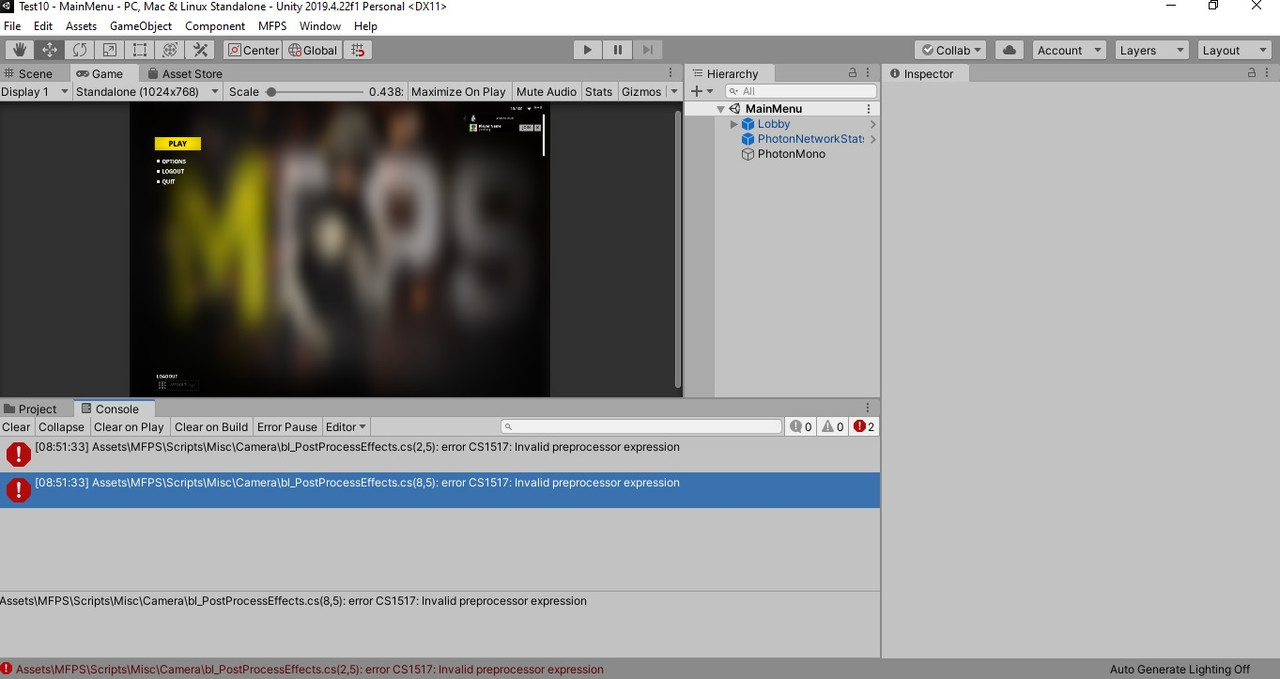Start Play mode
Viewport: 1280px width, 679px height.
click(x=588, y=50)
